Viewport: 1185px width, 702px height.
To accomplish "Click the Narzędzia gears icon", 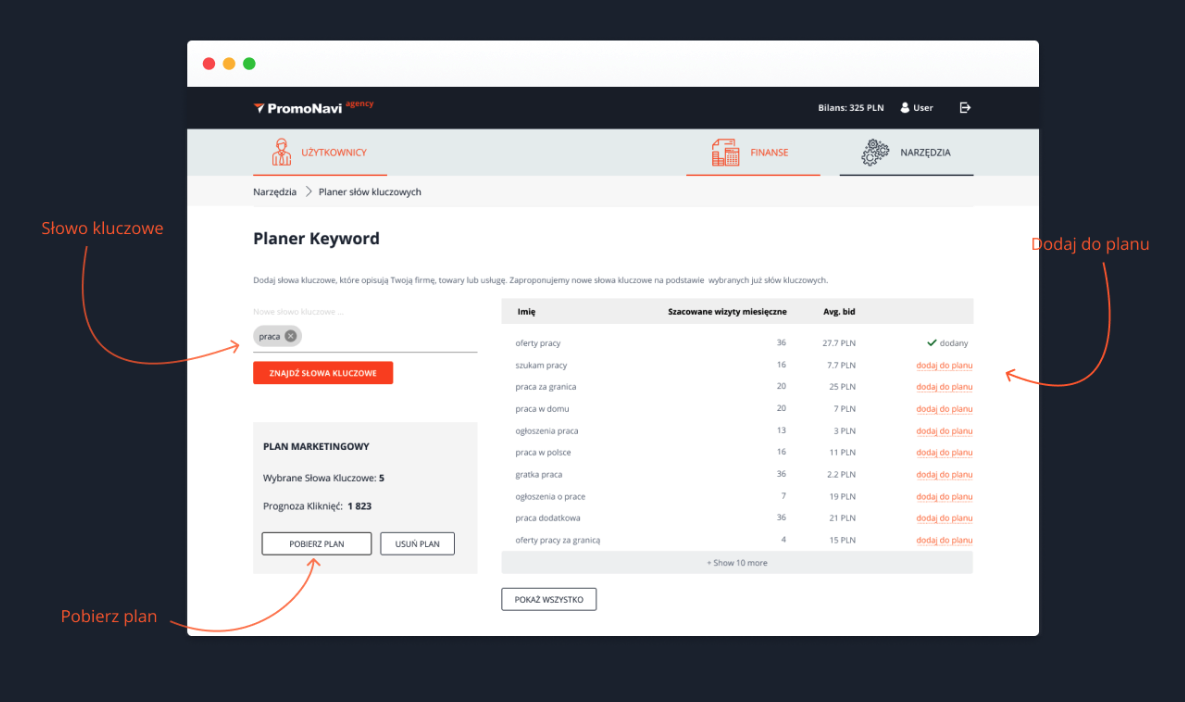I will point(875,152).
